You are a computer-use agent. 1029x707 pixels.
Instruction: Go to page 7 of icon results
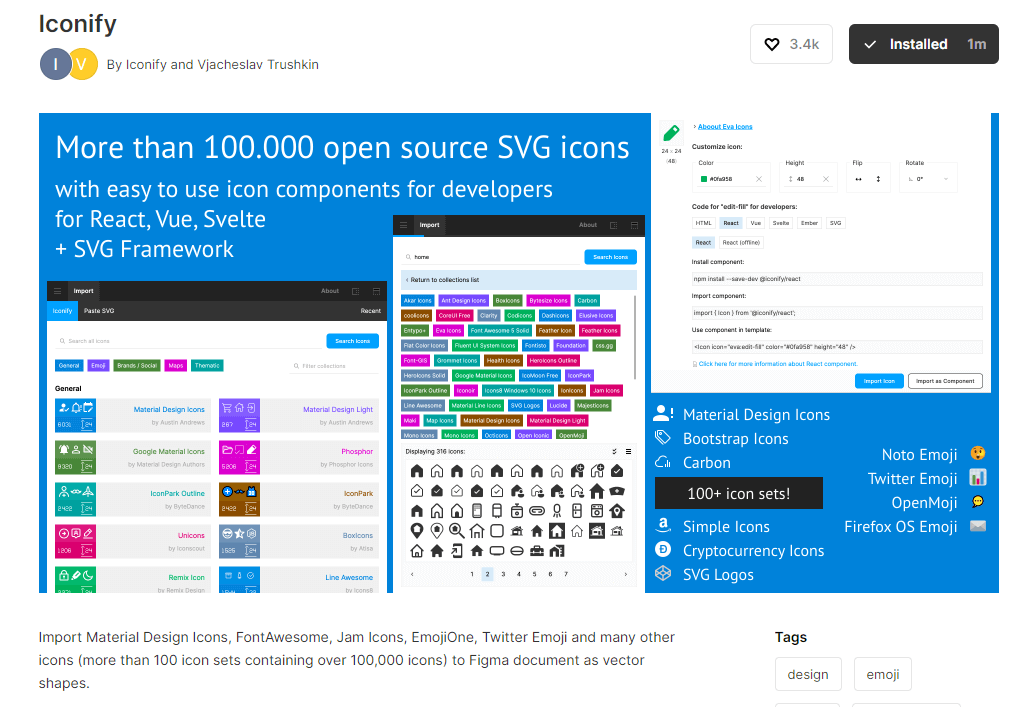[x=566, y=574]
